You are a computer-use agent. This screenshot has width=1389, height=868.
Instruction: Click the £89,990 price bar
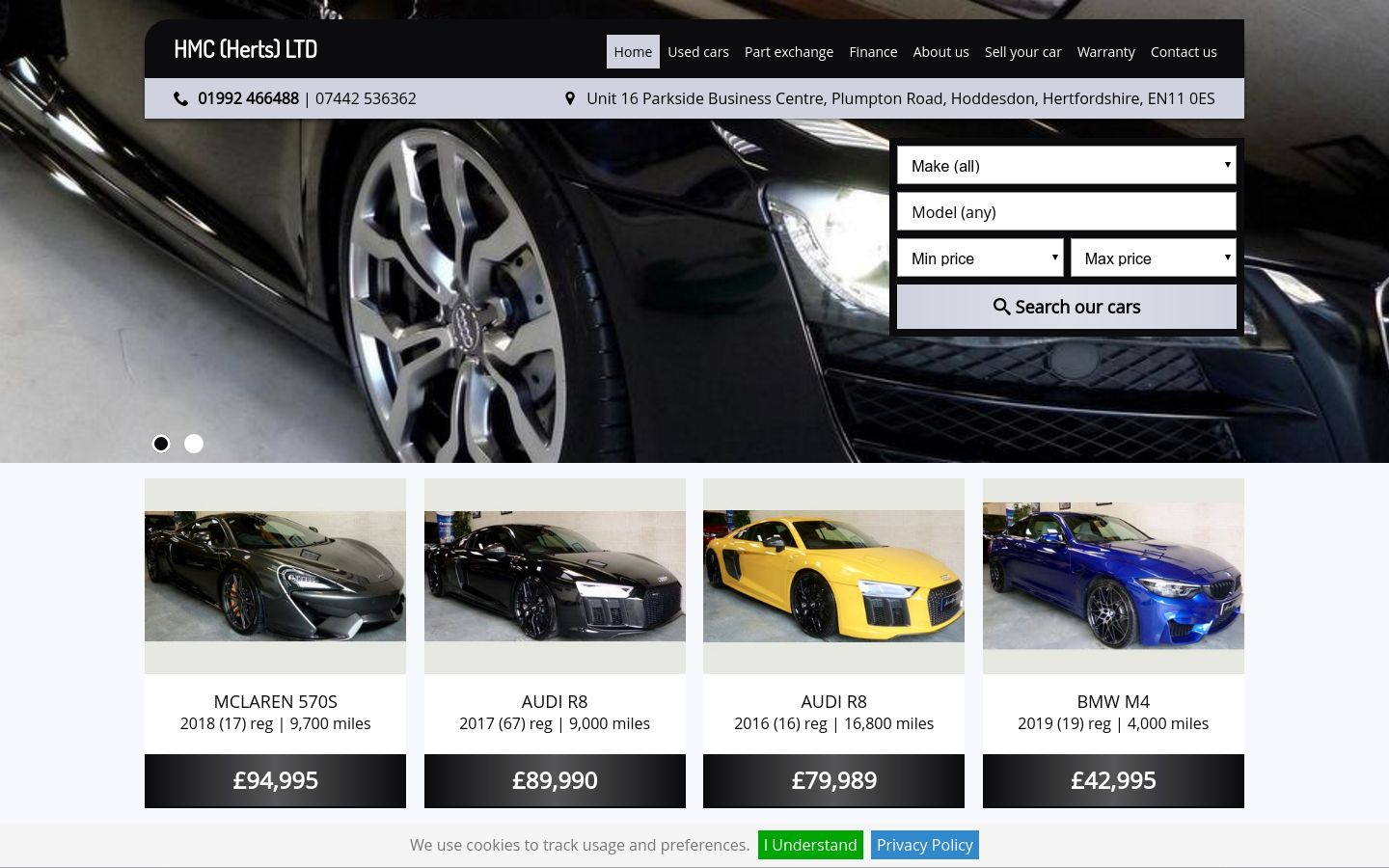[x=555, y=780]
